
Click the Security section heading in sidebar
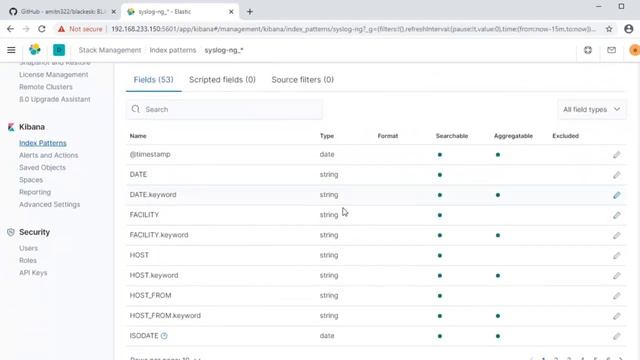(x=34, y=232)
